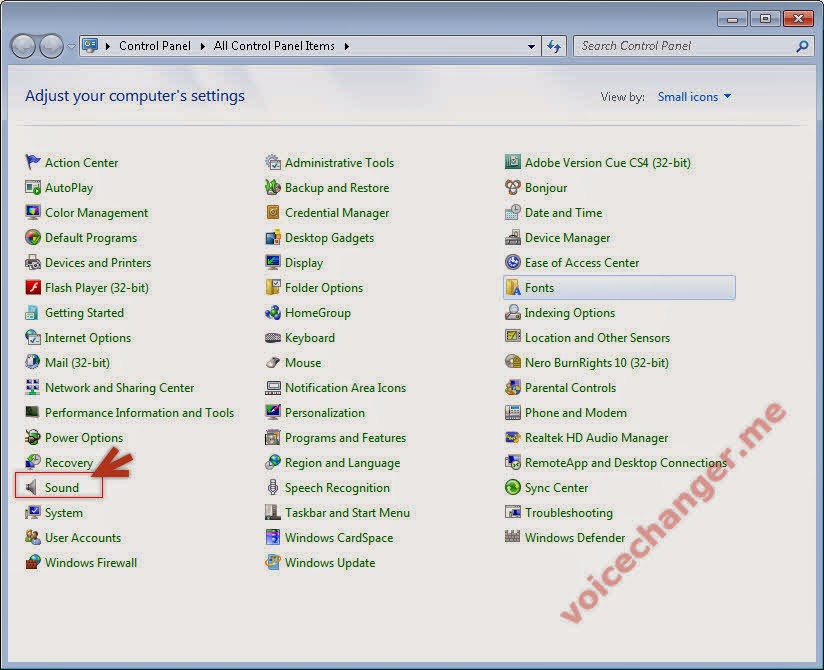Click the red Flash Player icon
824x670 pixels.
(33, 287)
